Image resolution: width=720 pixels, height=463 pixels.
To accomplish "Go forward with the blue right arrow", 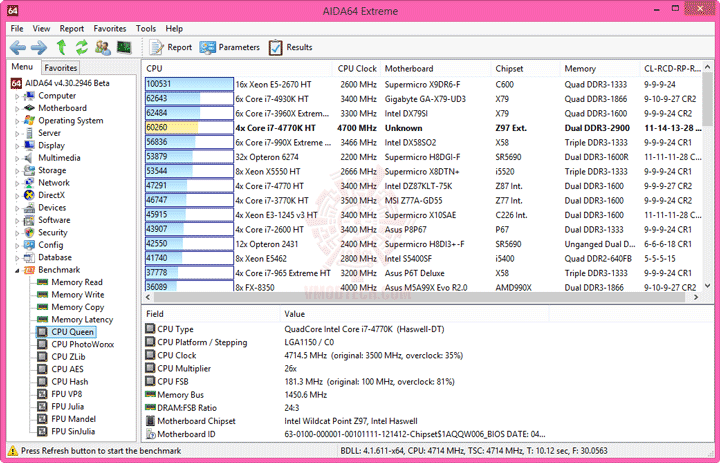I will tap(39, 47).
